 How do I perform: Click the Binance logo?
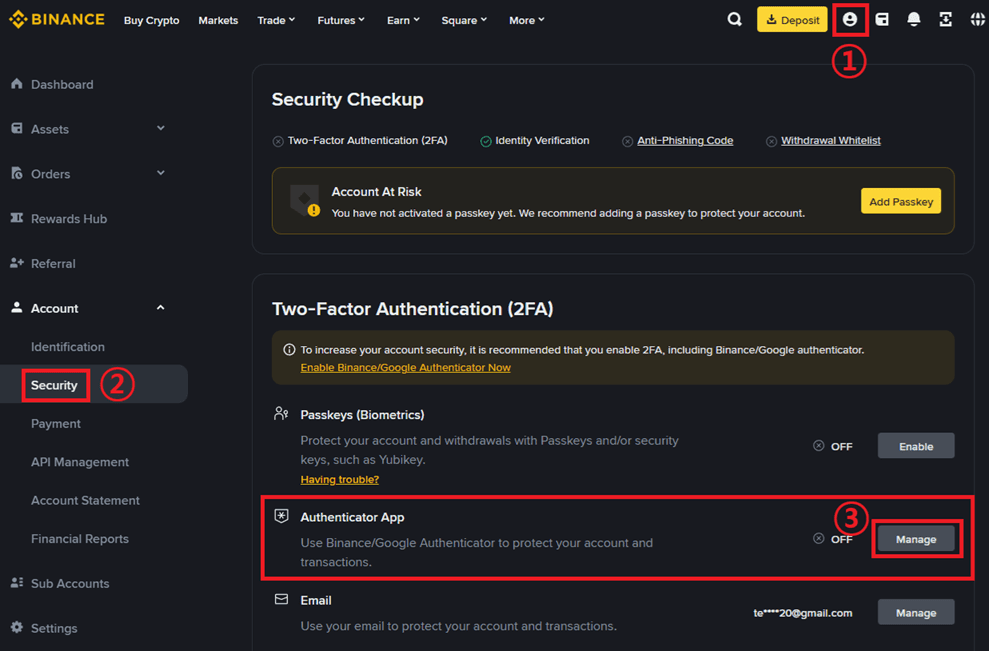(x=57, y=20)
